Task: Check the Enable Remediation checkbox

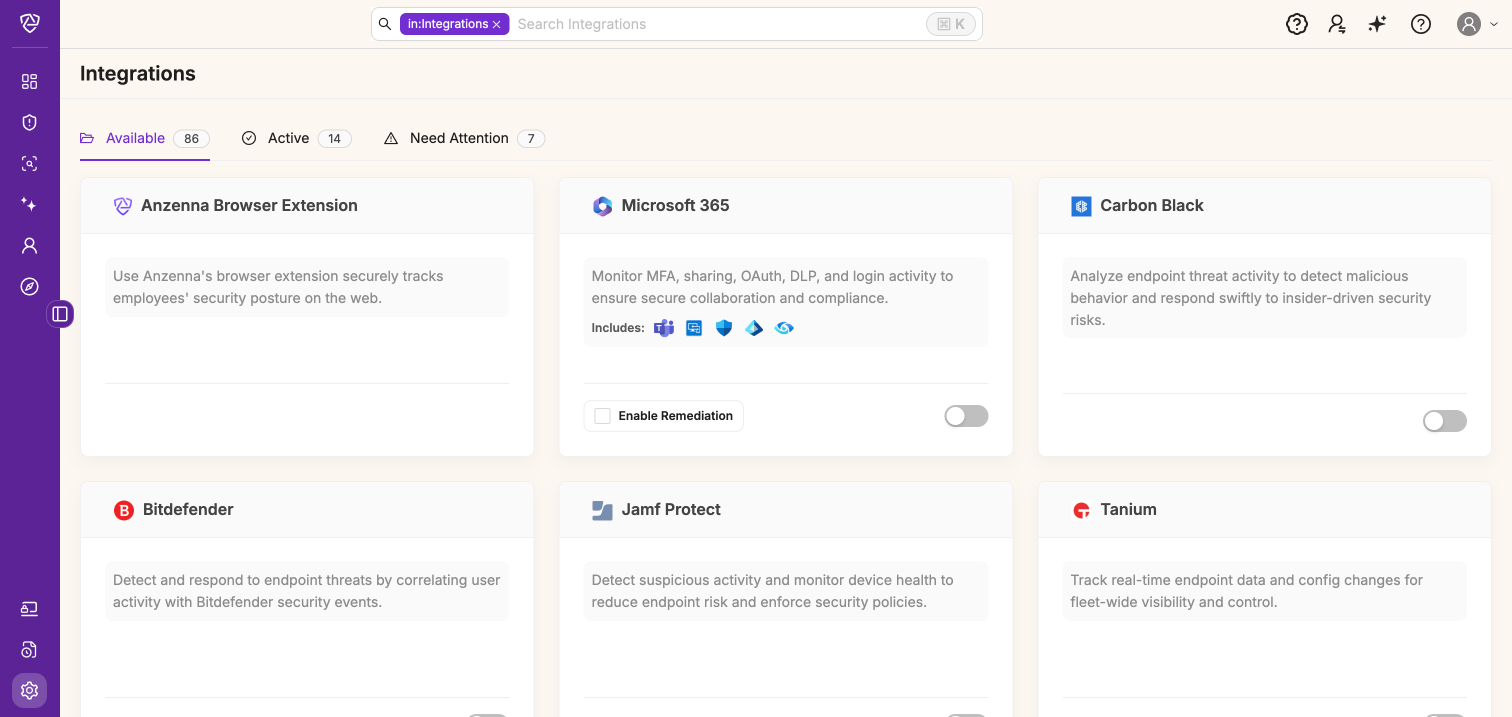Action: pos(603,416)
